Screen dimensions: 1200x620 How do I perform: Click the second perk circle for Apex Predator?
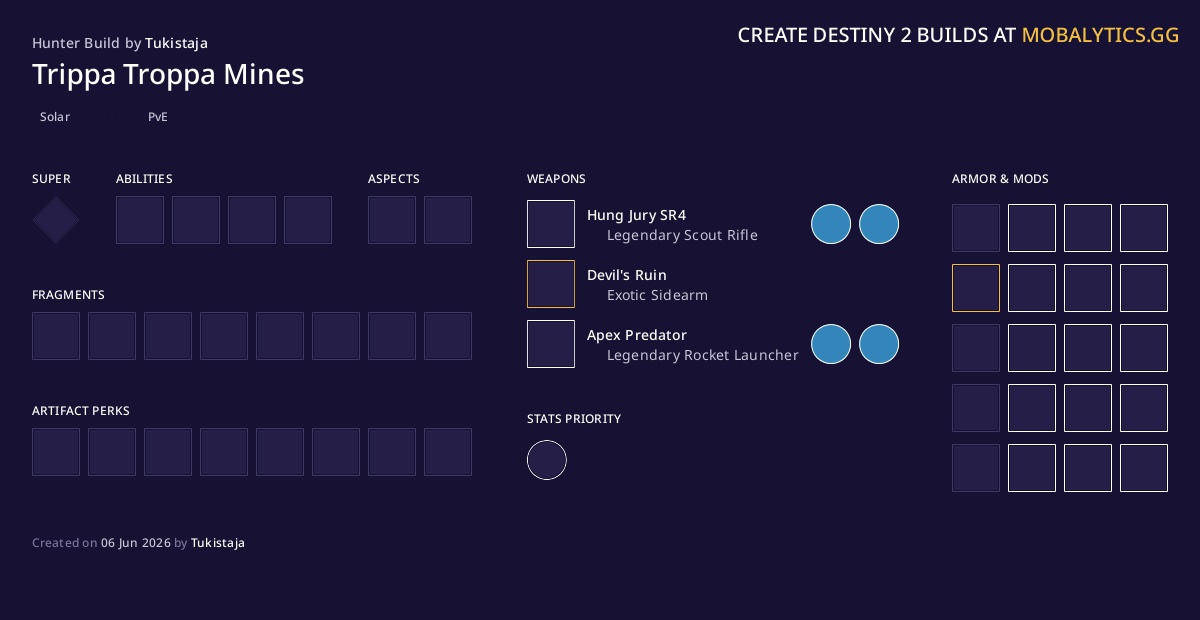point(879,344)
